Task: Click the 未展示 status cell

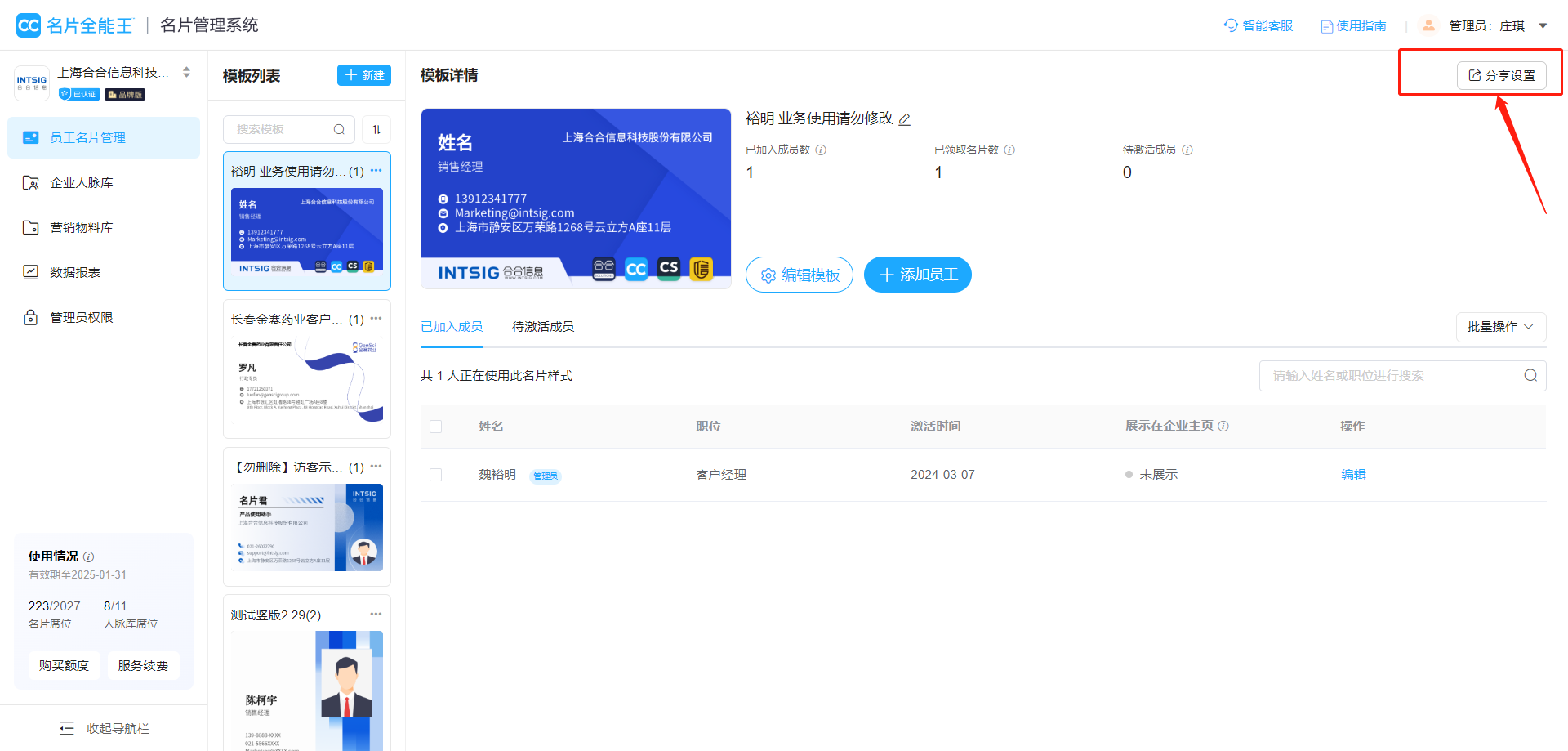Action: 1151,475
